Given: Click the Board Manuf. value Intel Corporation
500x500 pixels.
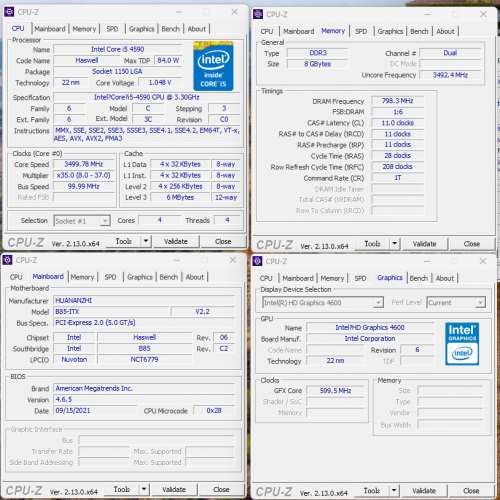Looking at the screenshot, I should 370,338.
